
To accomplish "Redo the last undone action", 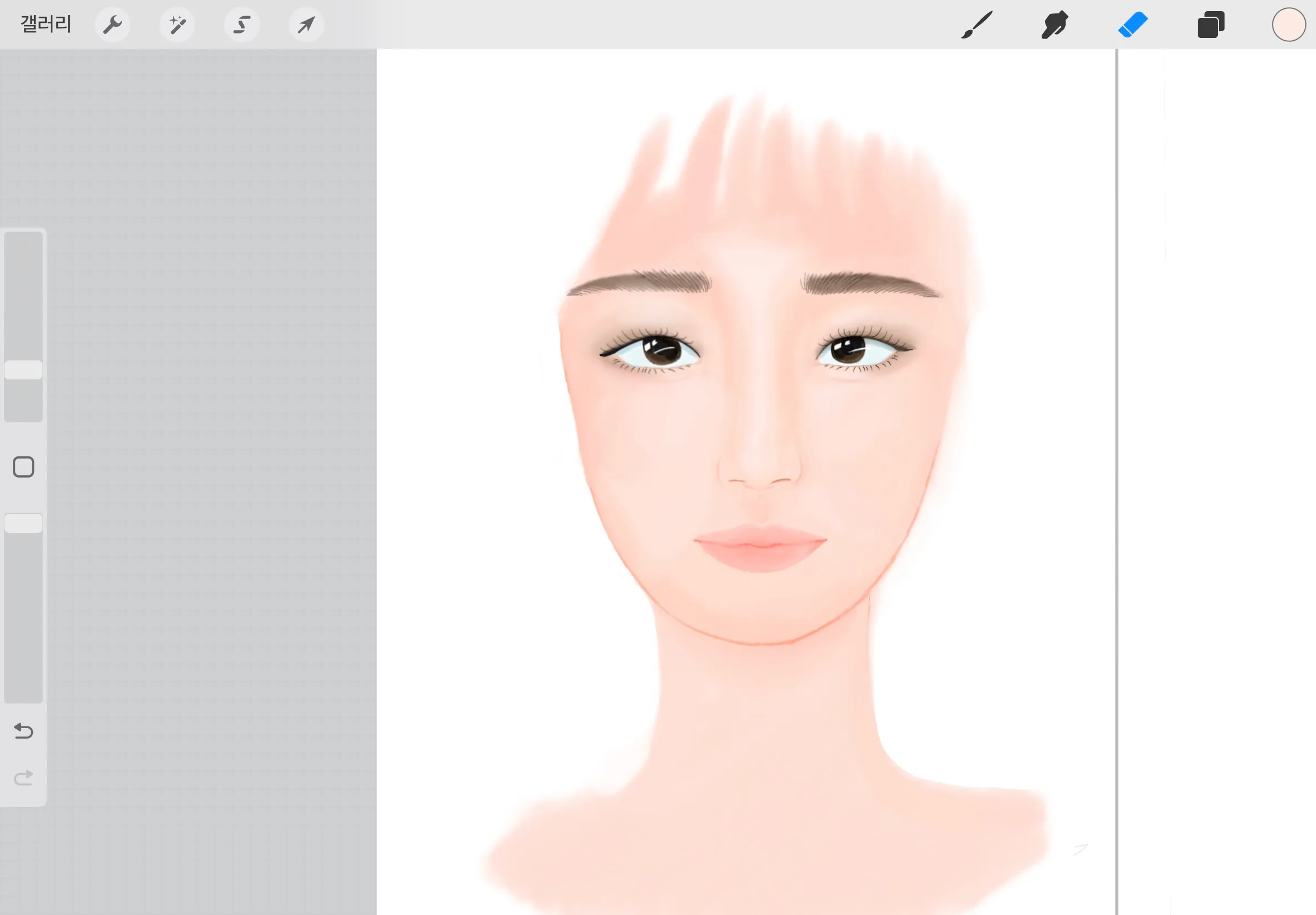I will click(23, 778).
